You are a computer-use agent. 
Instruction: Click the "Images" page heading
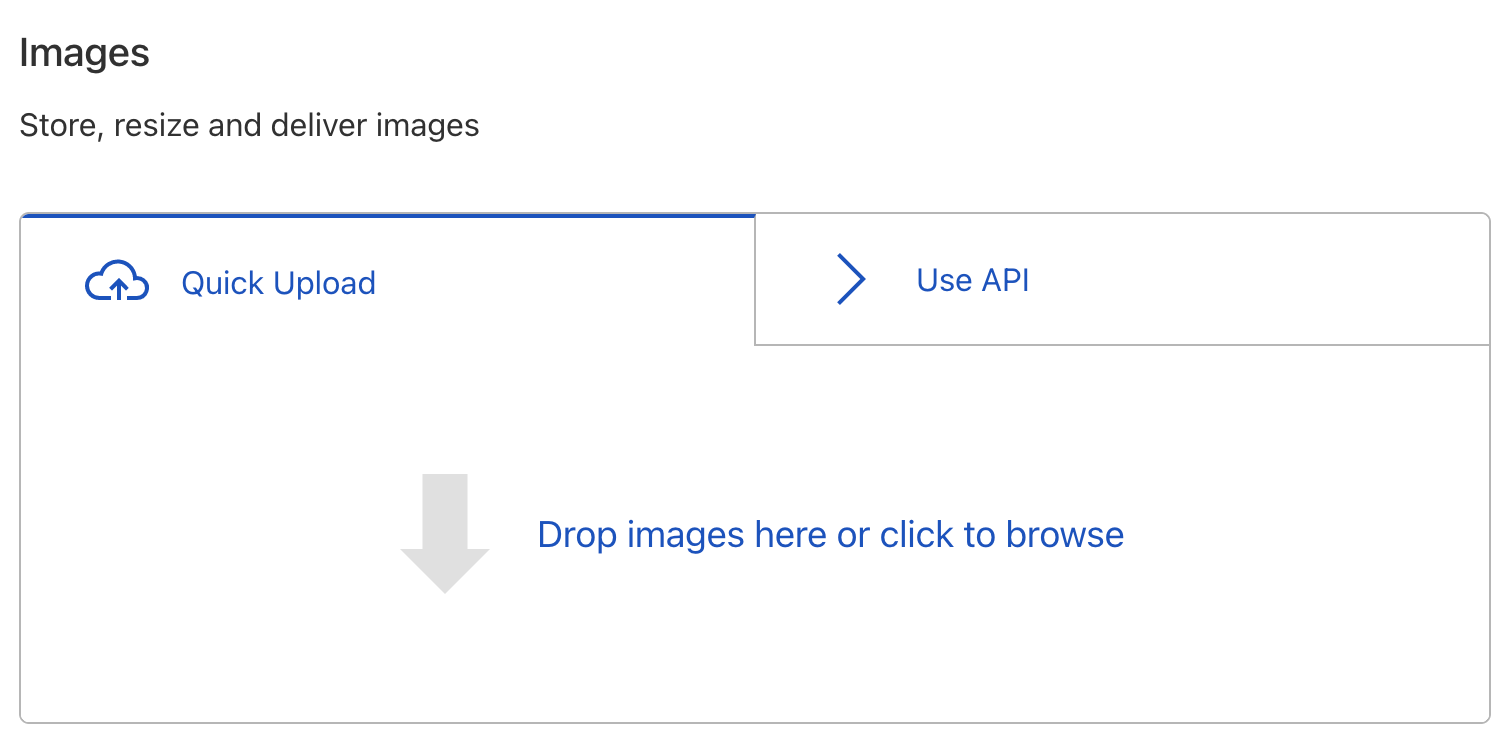[x=84, y=53]
